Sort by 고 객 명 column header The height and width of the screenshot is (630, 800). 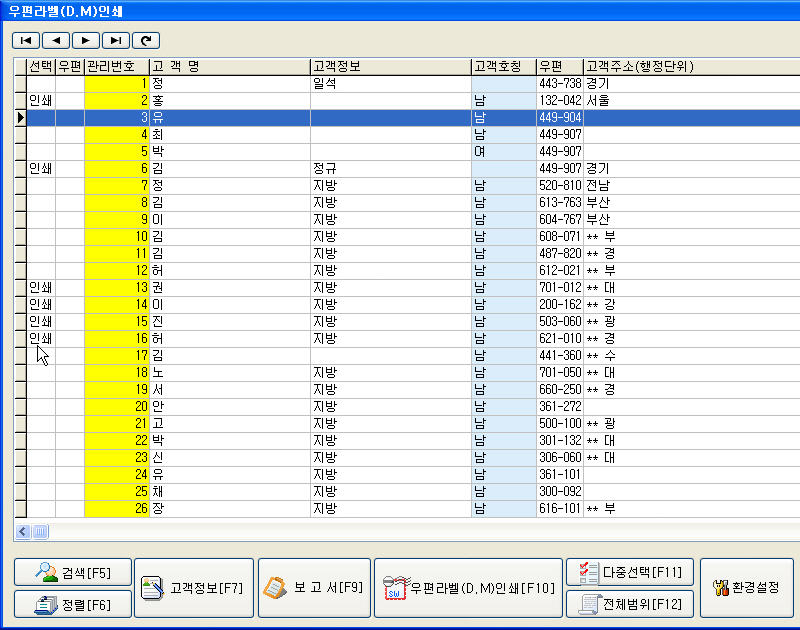point(230,66)
